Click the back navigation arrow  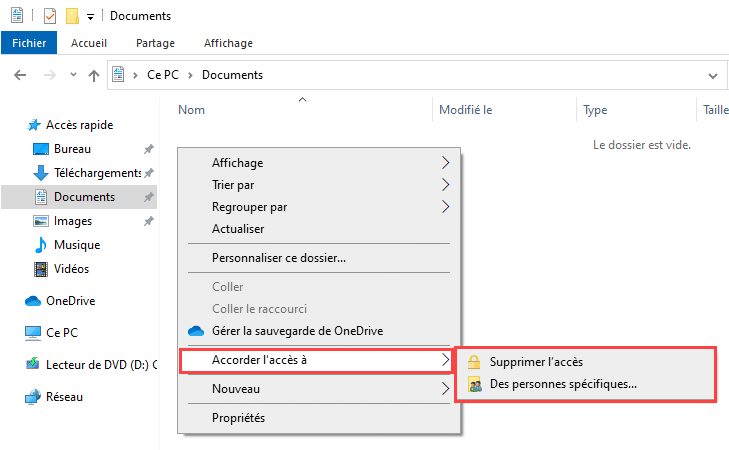pyautogui.click(x=20, y=75)
